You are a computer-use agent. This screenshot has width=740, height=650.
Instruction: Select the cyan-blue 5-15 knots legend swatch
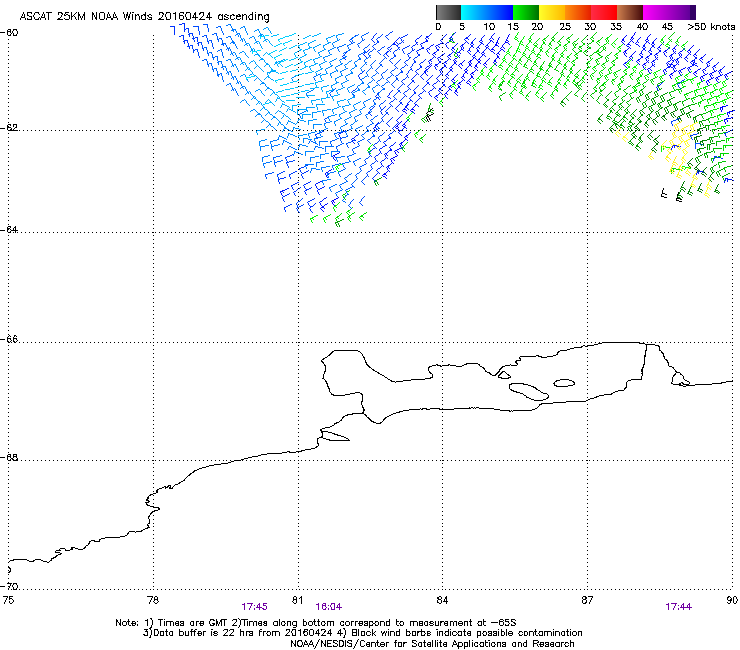tap(487, 12)
